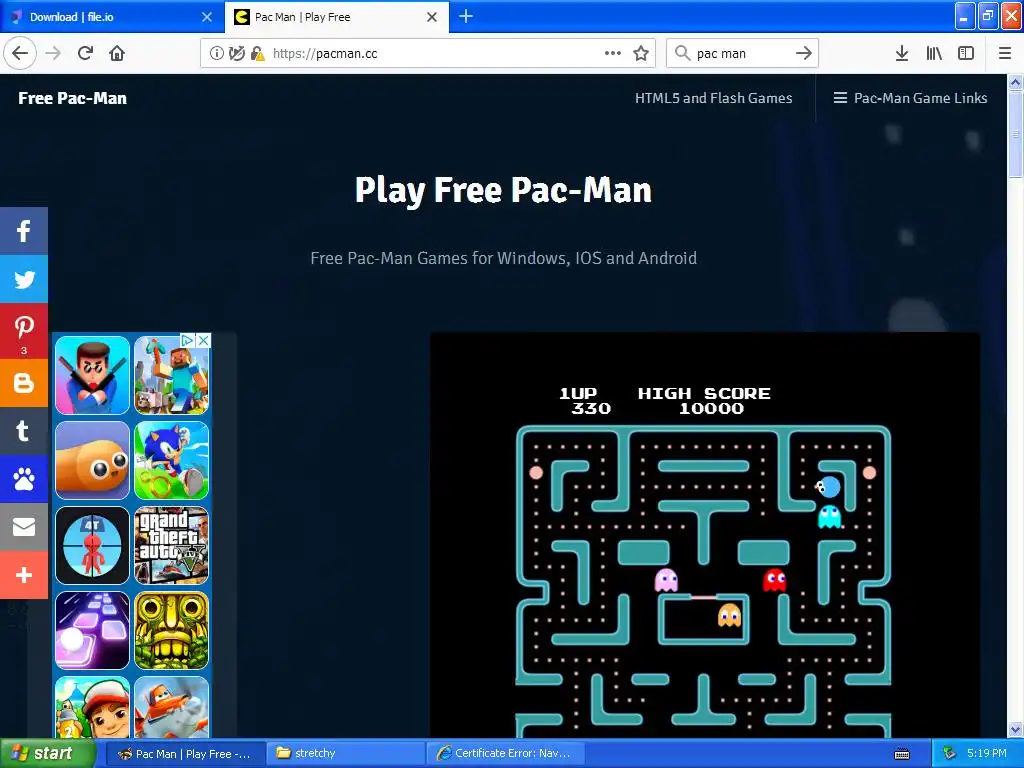This screenshot has height=768, width=1024.
Task: Click the red ghost in the game
Action: (775, 580)
